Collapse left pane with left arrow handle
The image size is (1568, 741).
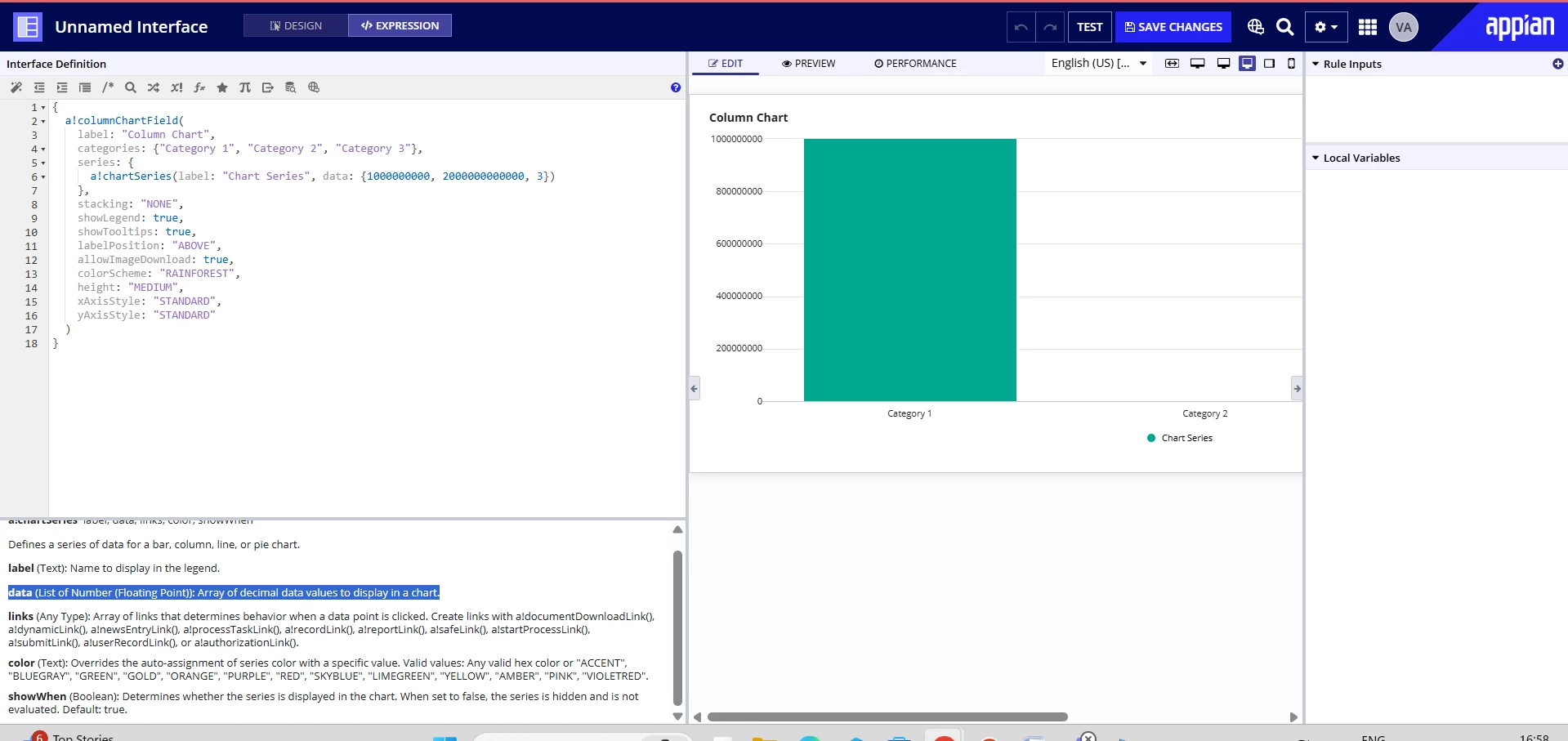(694, 388)
